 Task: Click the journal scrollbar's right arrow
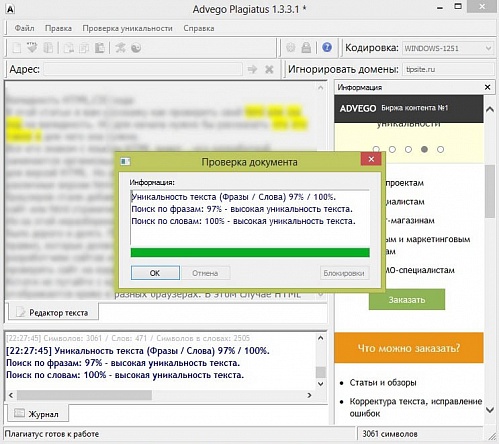309,395
